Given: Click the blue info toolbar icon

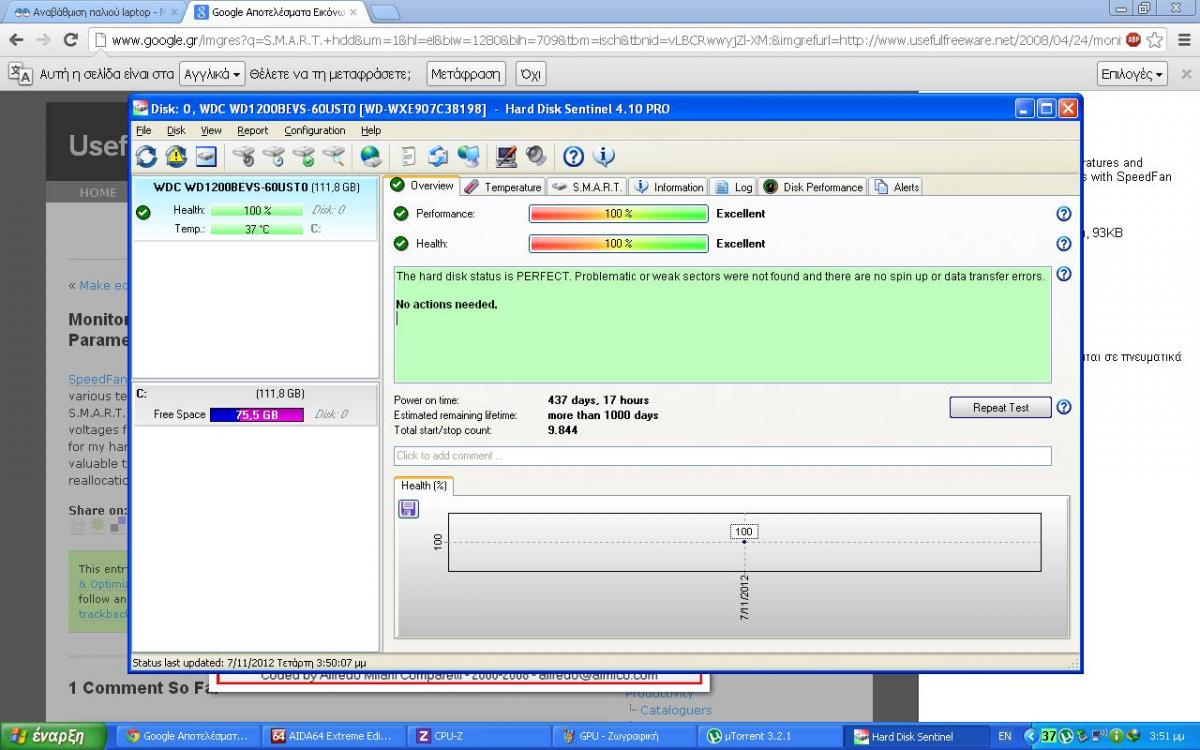Looking at the screenshot, I should tap(603, 156).
